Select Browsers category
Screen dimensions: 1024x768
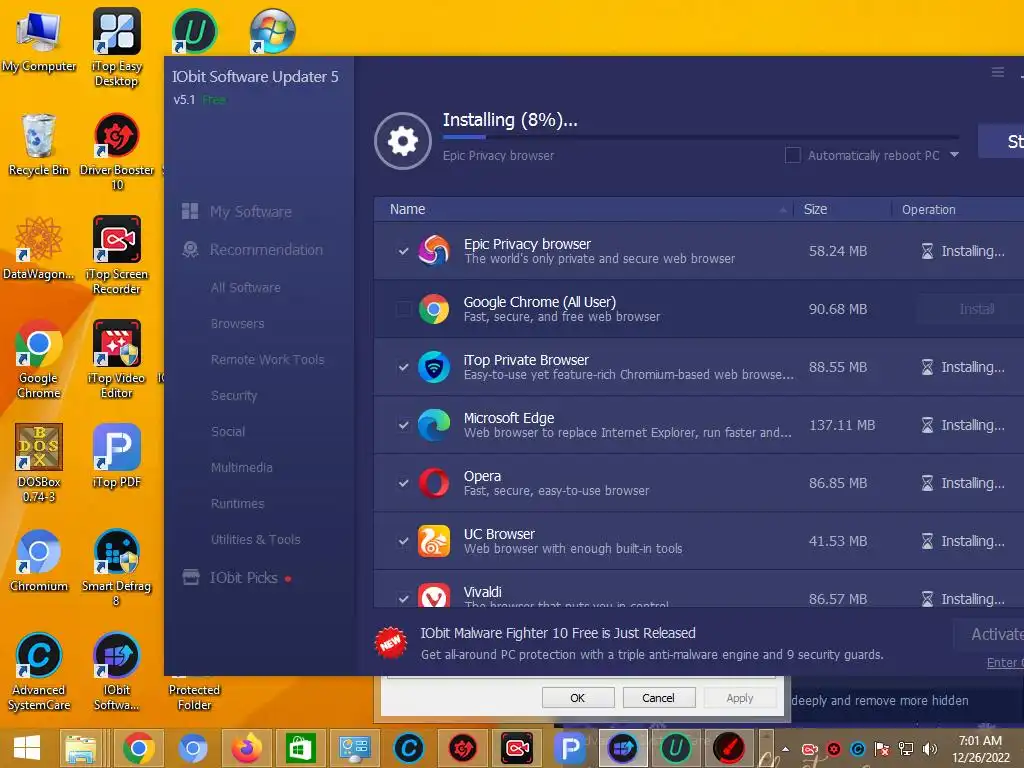(238, 323)
